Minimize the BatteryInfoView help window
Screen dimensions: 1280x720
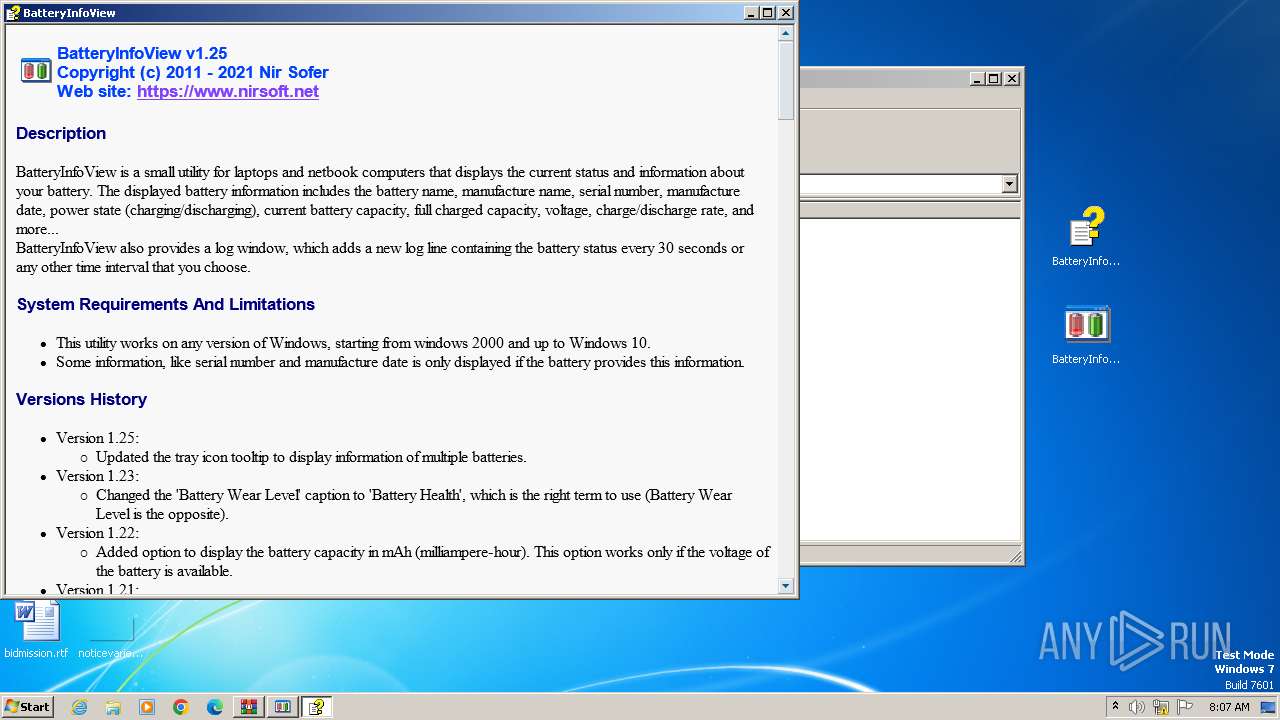[751, 13]
